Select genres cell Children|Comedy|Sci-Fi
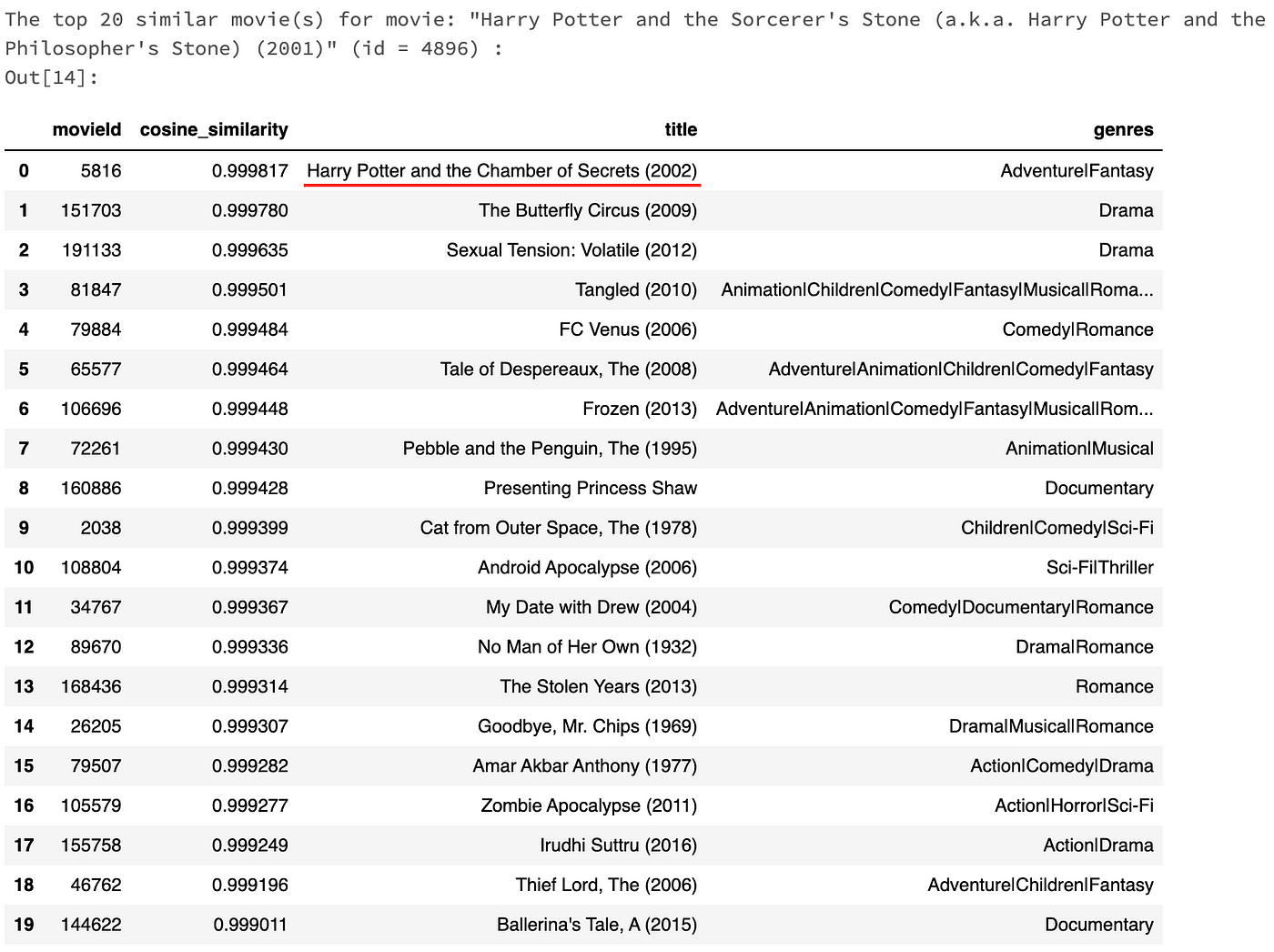This screenshot has height=952, width=1274. (x=1057, y=528)
